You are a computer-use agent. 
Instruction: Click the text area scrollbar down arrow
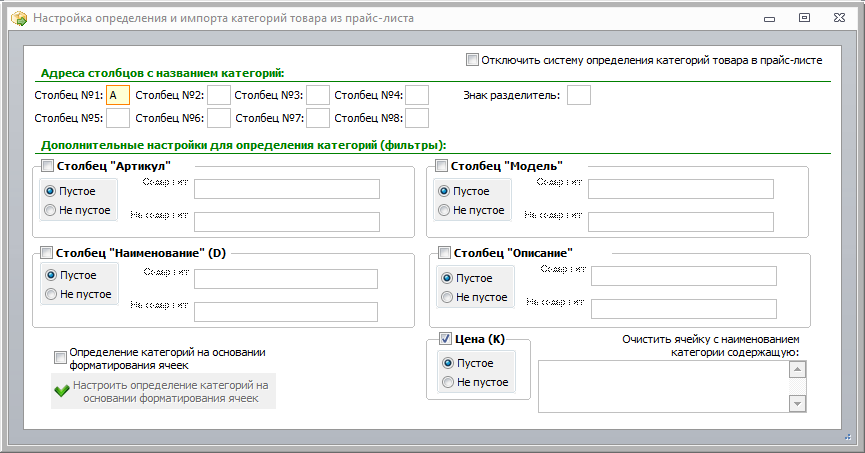click(798, 404)
